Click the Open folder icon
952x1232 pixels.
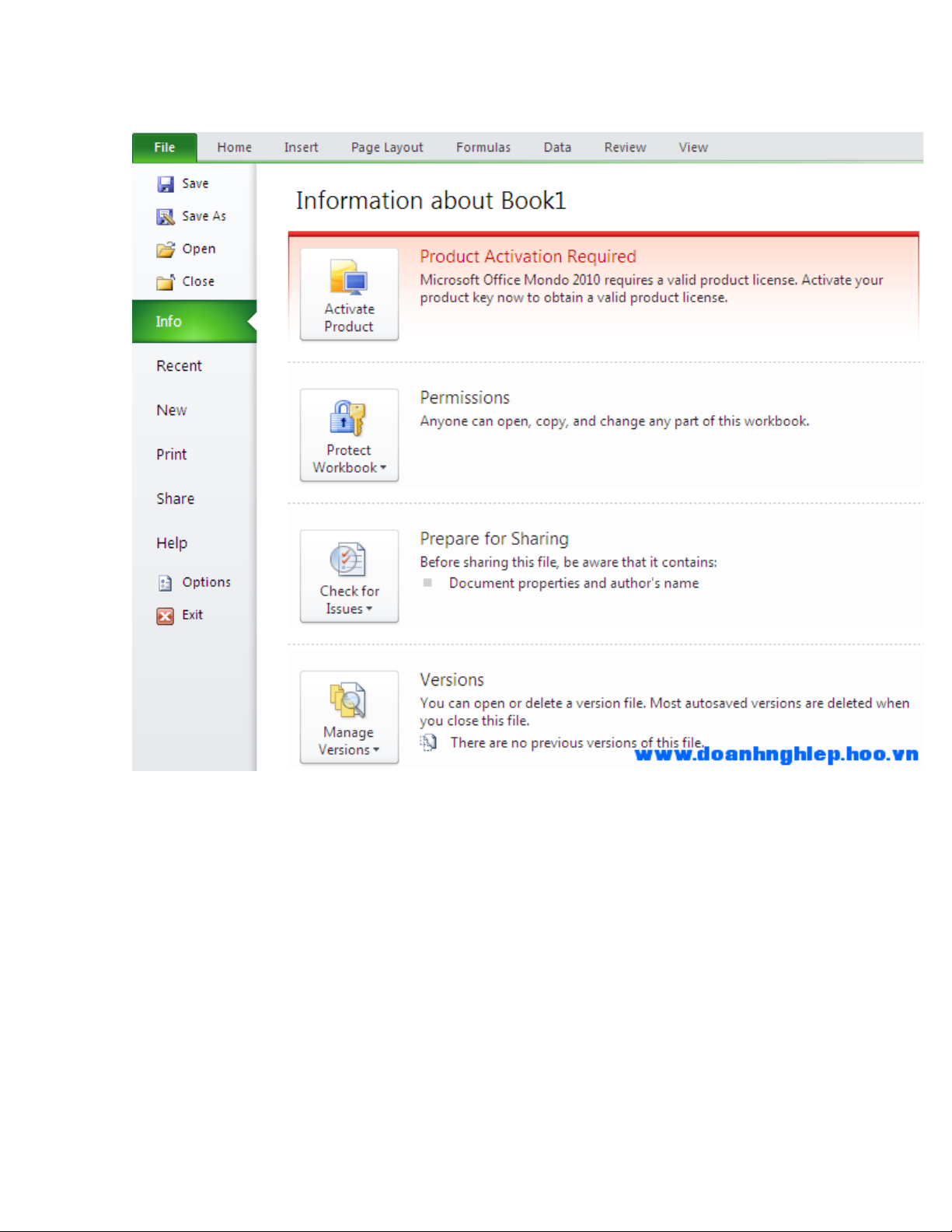(166, 250)
